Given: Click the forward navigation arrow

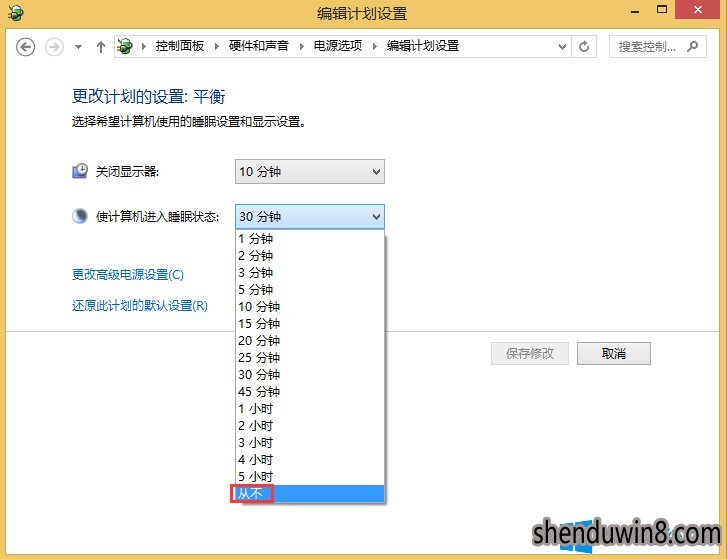Looking at the screenshot, I should 54,47.
